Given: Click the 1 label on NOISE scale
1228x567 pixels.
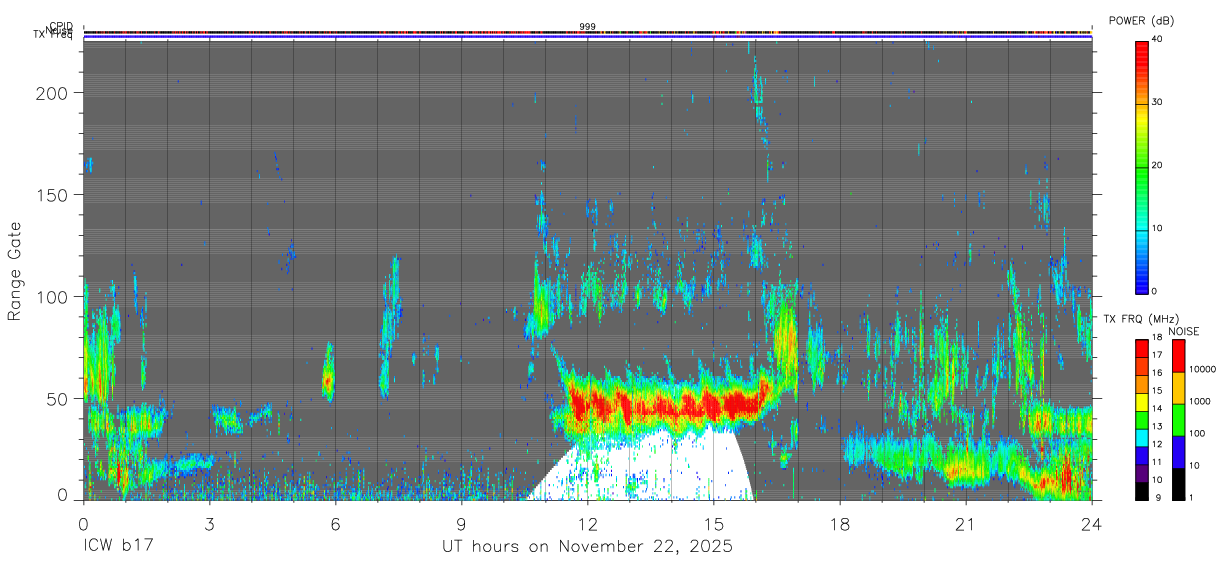Looking at the screenshot, I should click(1189, 498).
